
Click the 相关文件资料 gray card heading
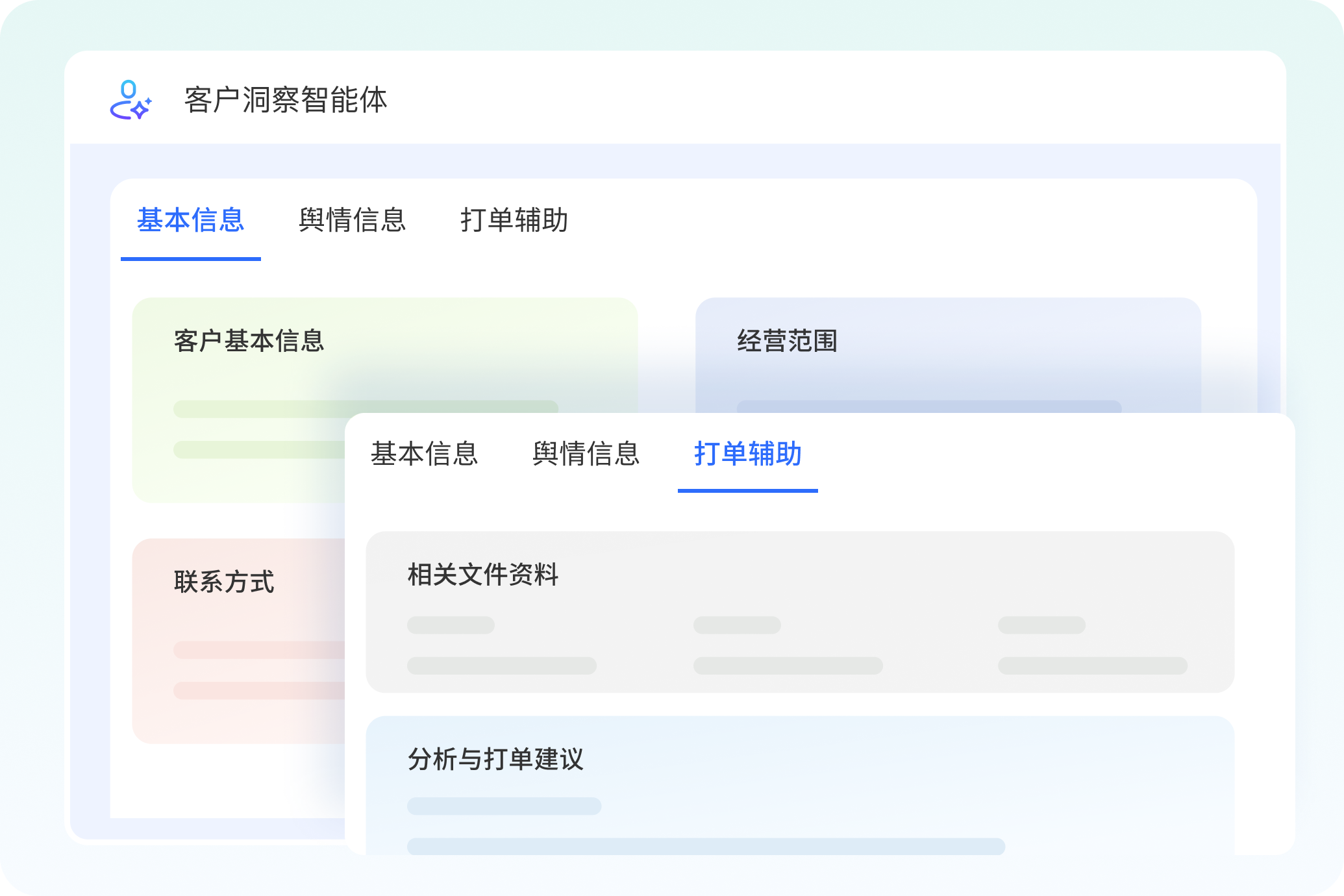482,575
